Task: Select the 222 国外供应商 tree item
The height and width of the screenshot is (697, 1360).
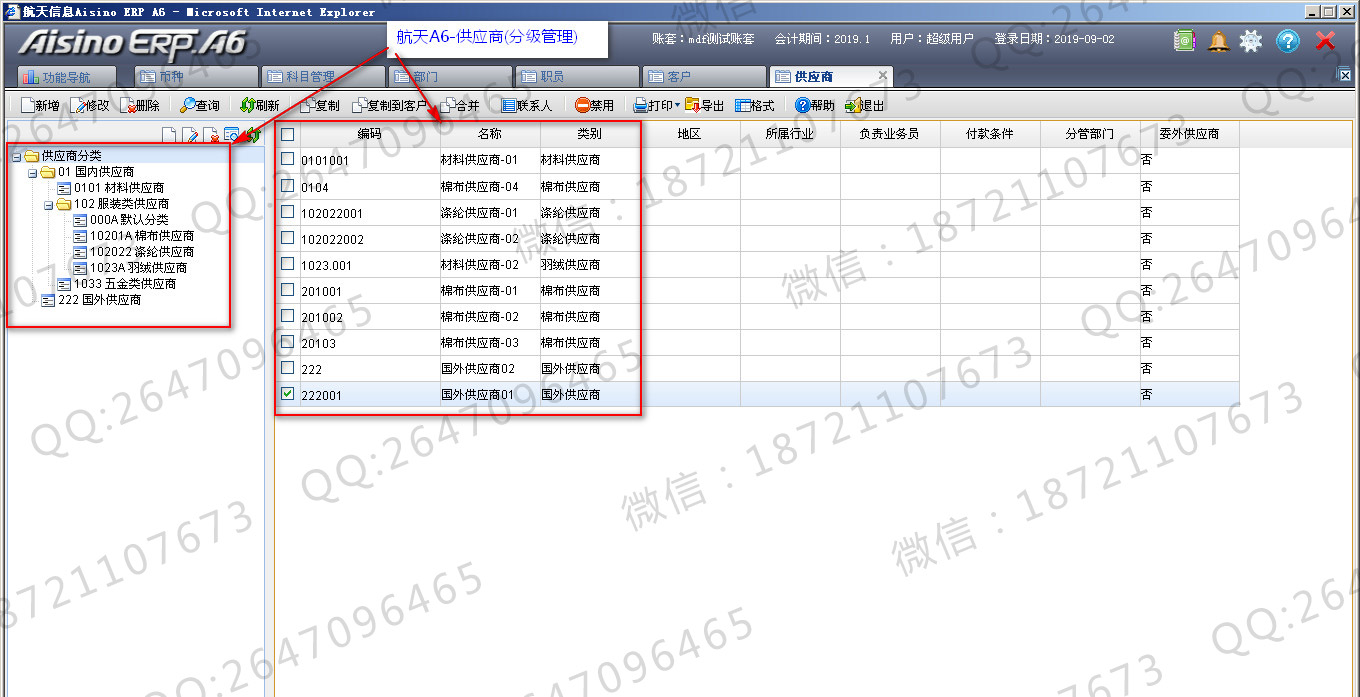Action: click(x=99, y=300)
